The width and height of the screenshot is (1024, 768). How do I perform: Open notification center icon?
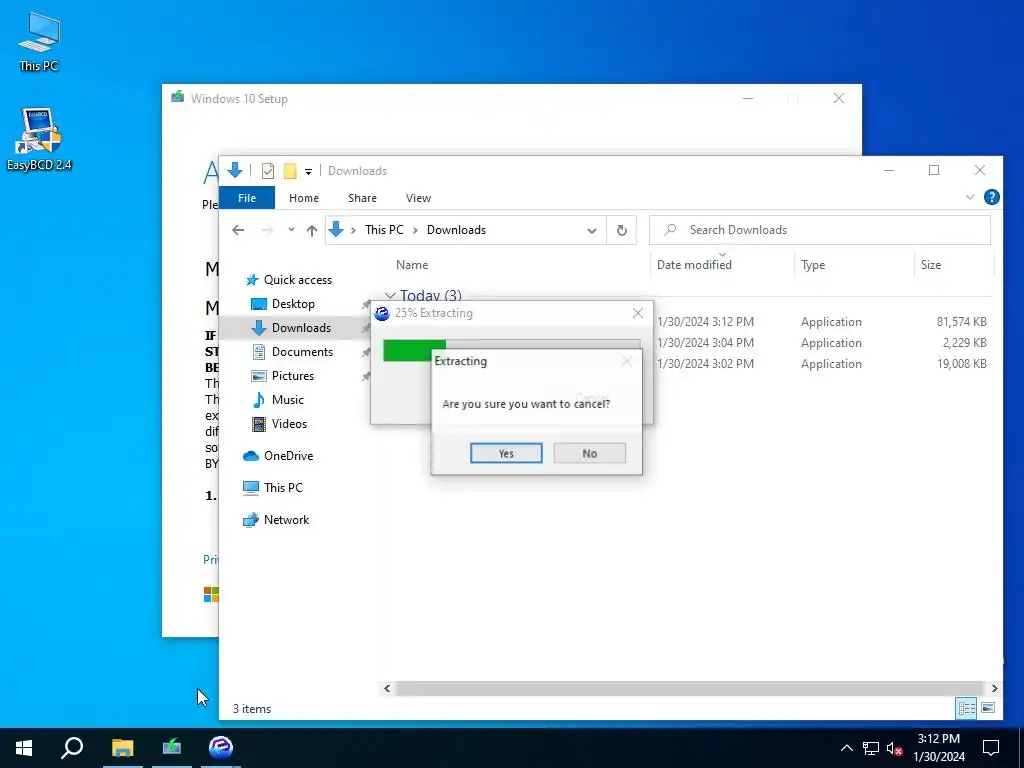(991, 748)
